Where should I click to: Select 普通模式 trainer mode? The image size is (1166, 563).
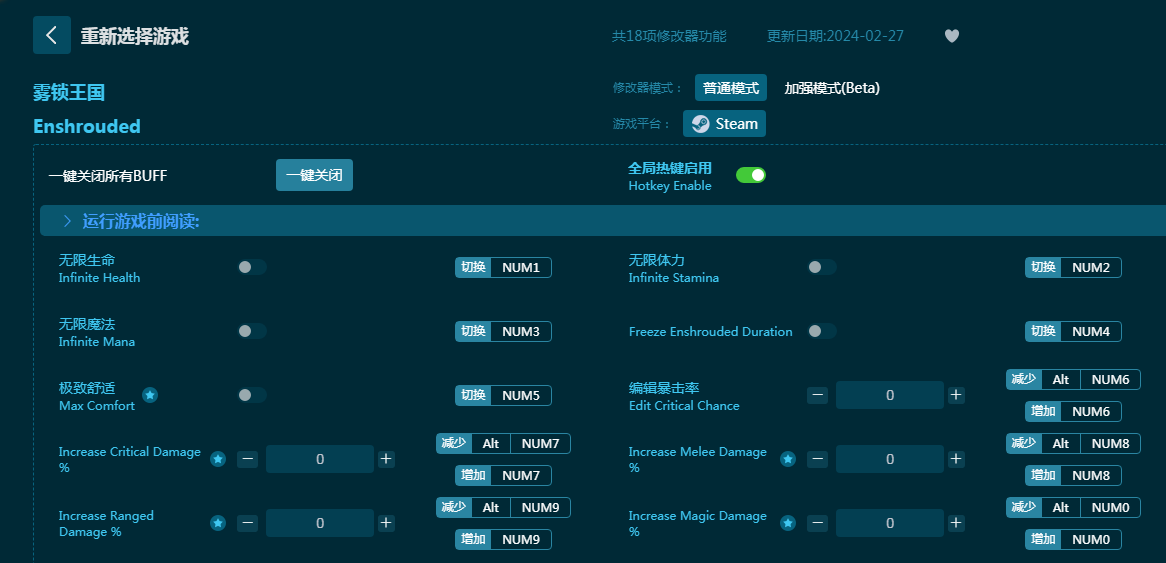tap(731, 88)
